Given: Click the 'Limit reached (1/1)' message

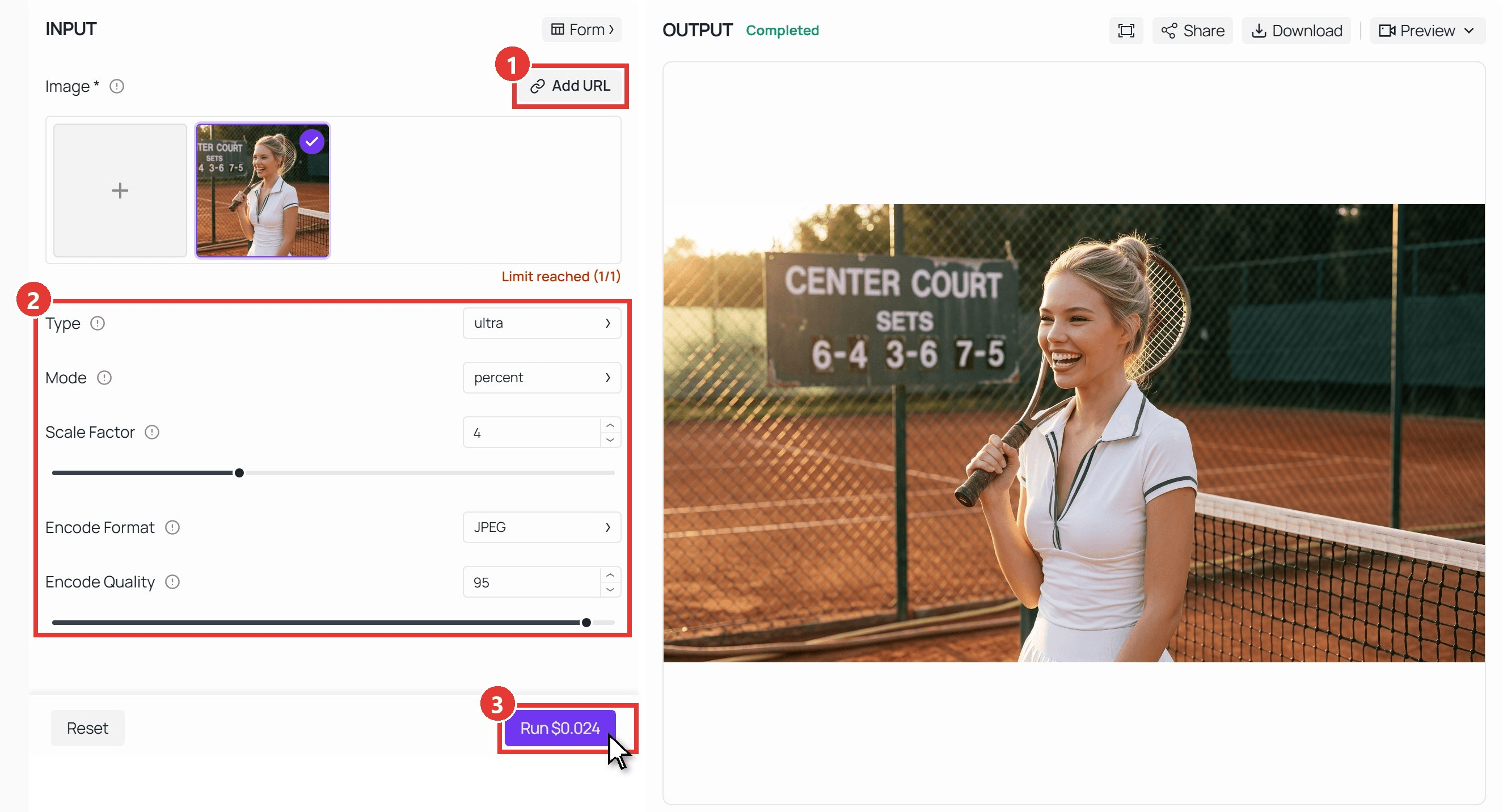Looking at the screenshot, I should [561, 277].
